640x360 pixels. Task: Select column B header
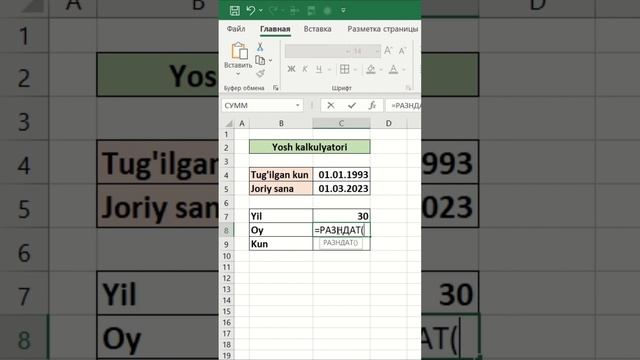(281, 123)
